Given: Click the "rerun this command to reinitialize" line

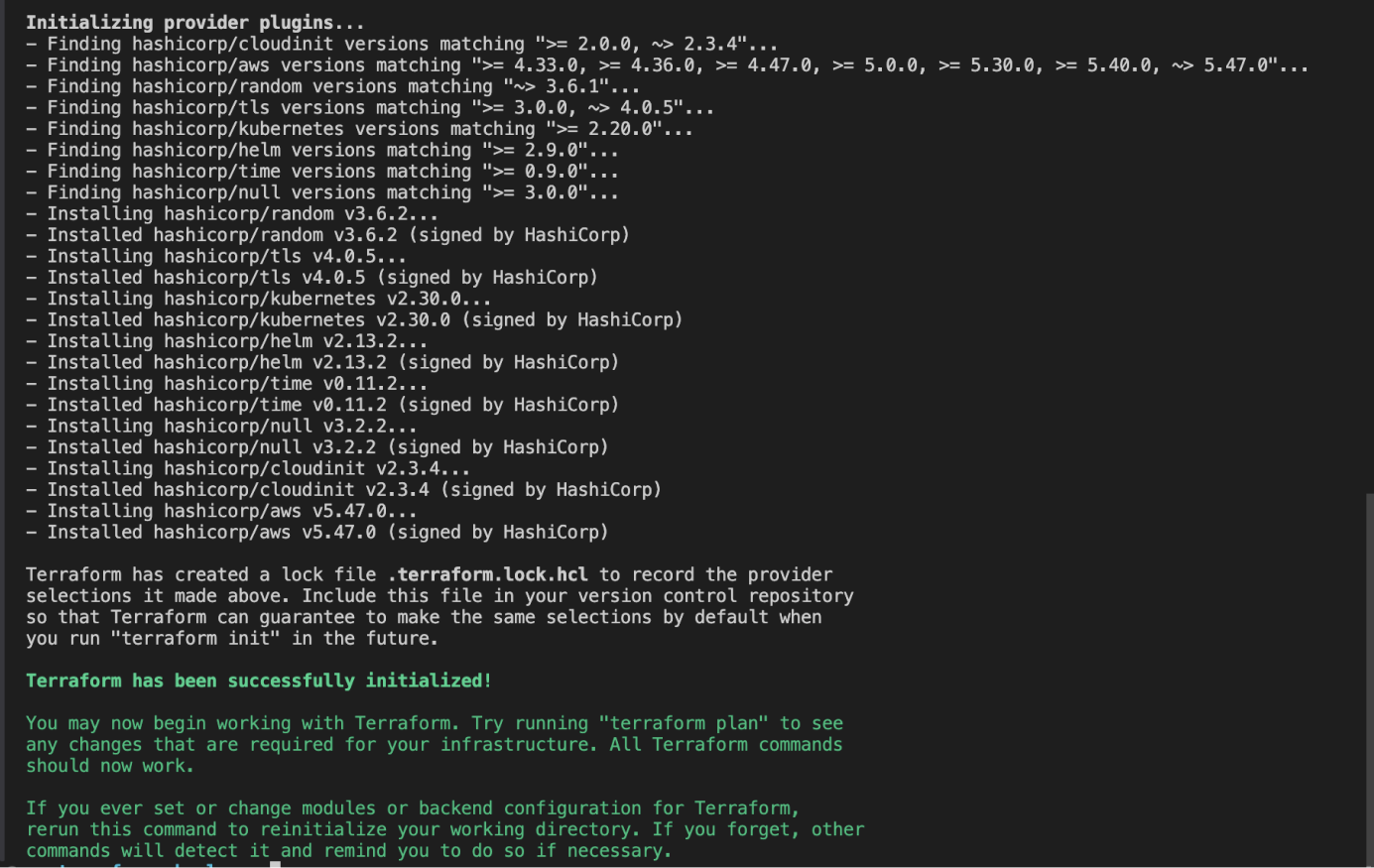Looking at the screenshot, I should (444, 829).
